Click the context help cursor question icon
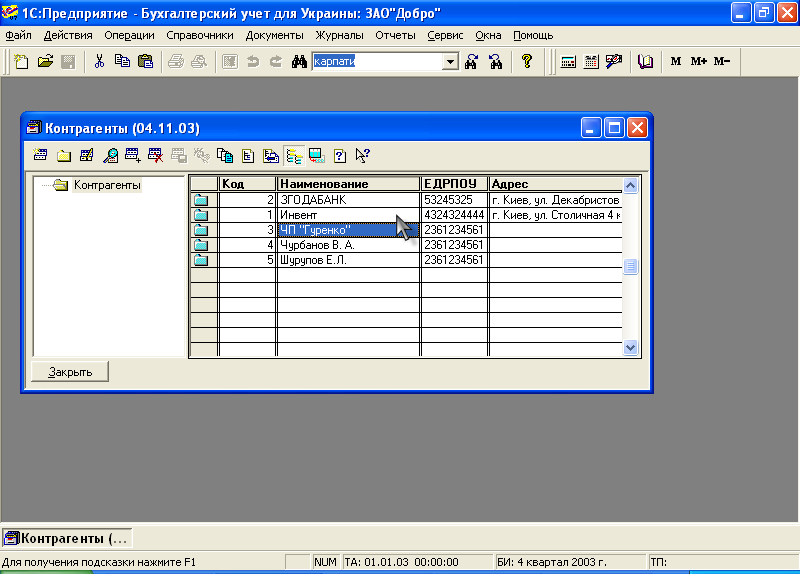 363,156
